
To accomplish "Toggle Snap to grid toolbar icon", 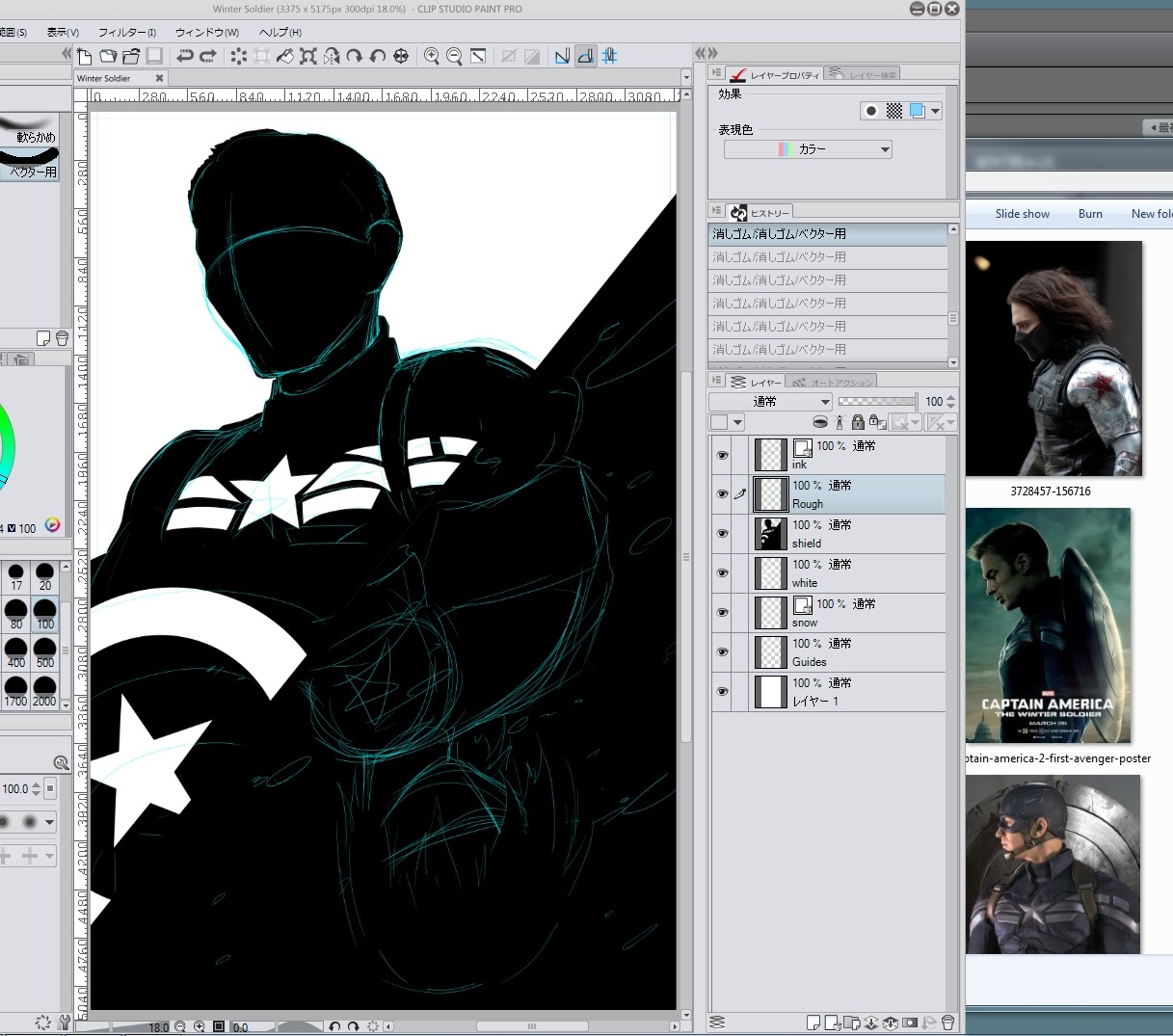I will coord(609,57).
